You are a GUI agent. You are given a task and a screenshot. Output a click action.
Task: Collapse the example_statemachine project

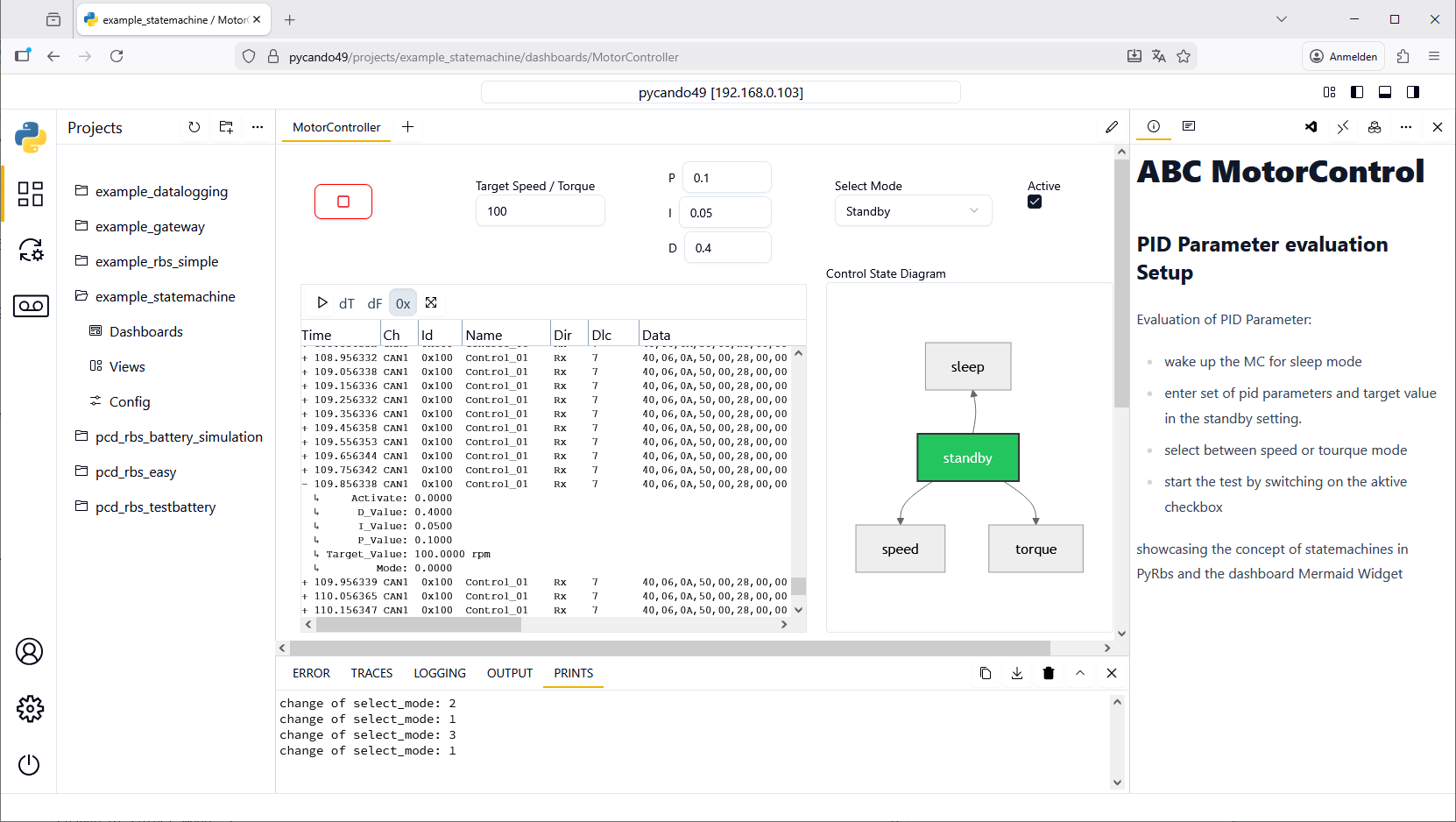point(165,296)
